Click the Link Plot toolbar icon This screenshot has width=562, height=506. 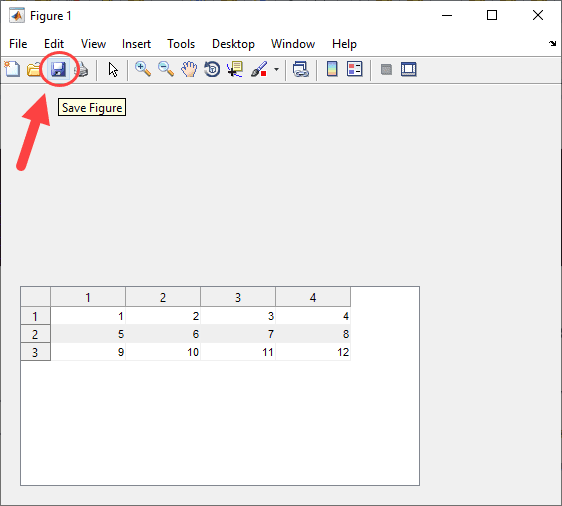point(300,69)
